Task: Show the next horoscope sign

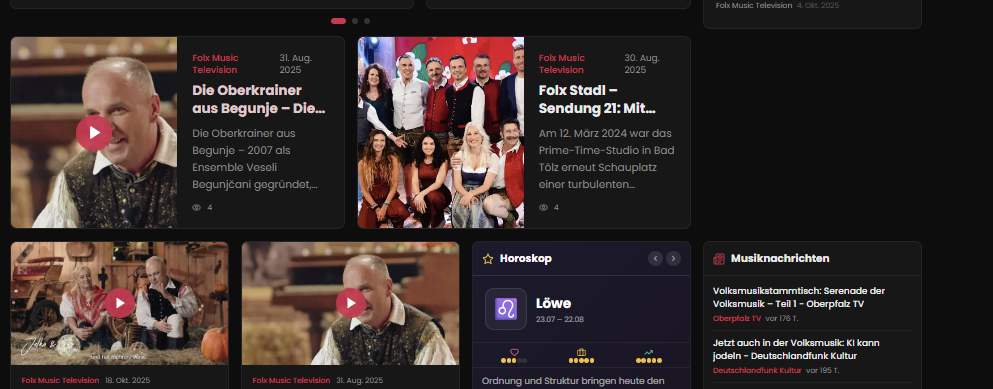Action: [673, 258]
